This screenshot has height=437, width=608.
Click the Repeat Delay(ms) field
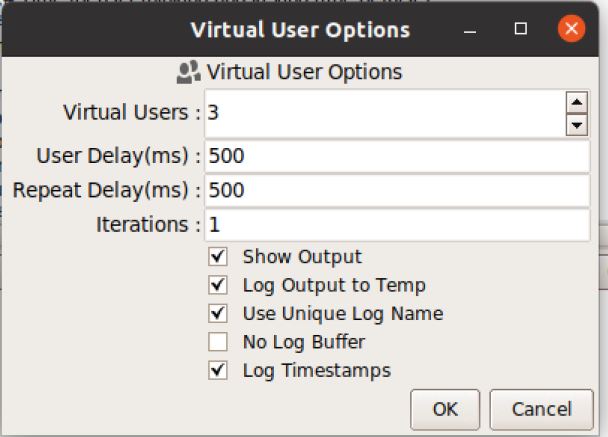397,190
